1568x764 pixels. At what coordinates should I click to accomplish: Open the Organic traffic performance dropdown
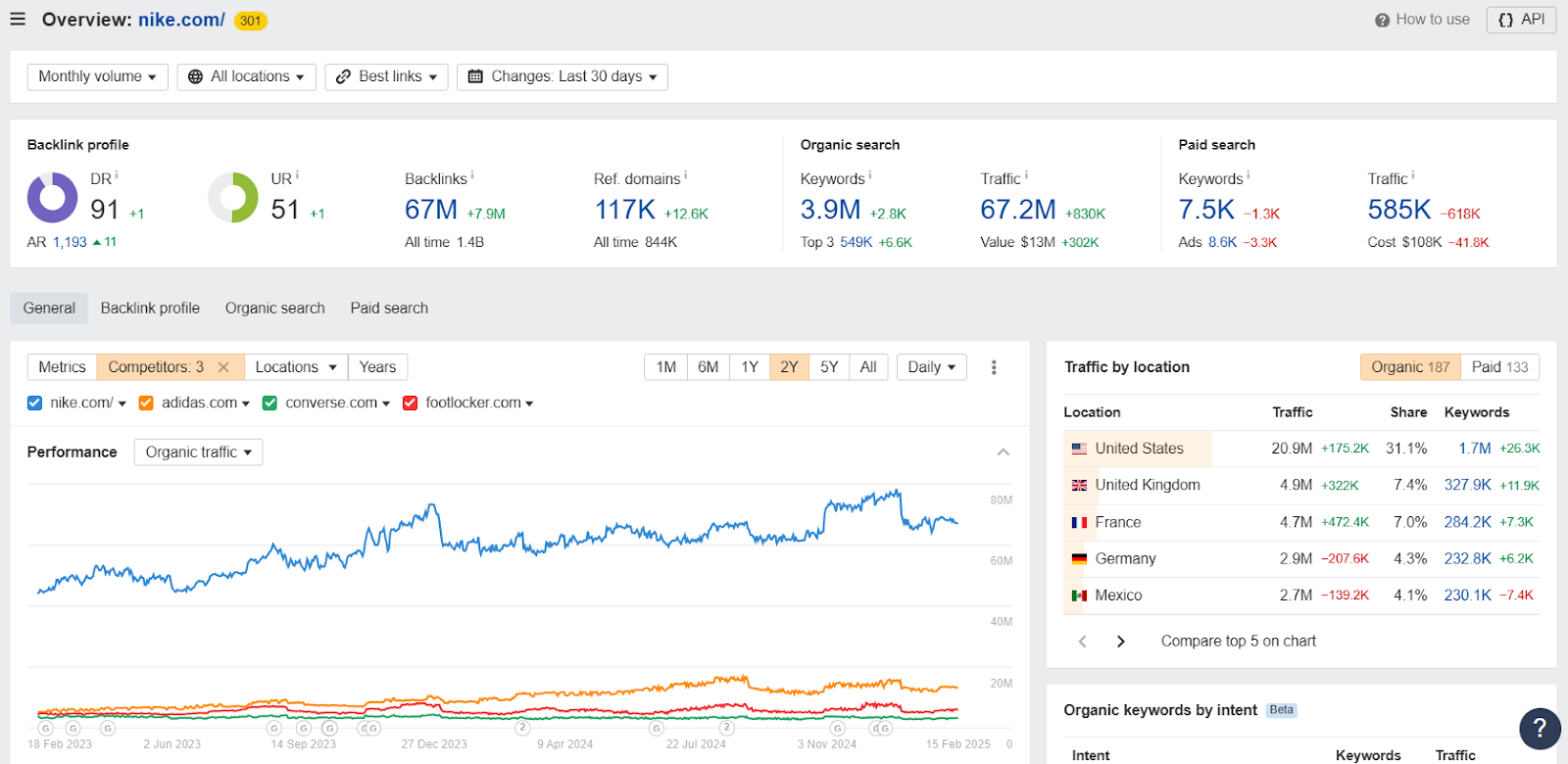[x=198, y=453]
